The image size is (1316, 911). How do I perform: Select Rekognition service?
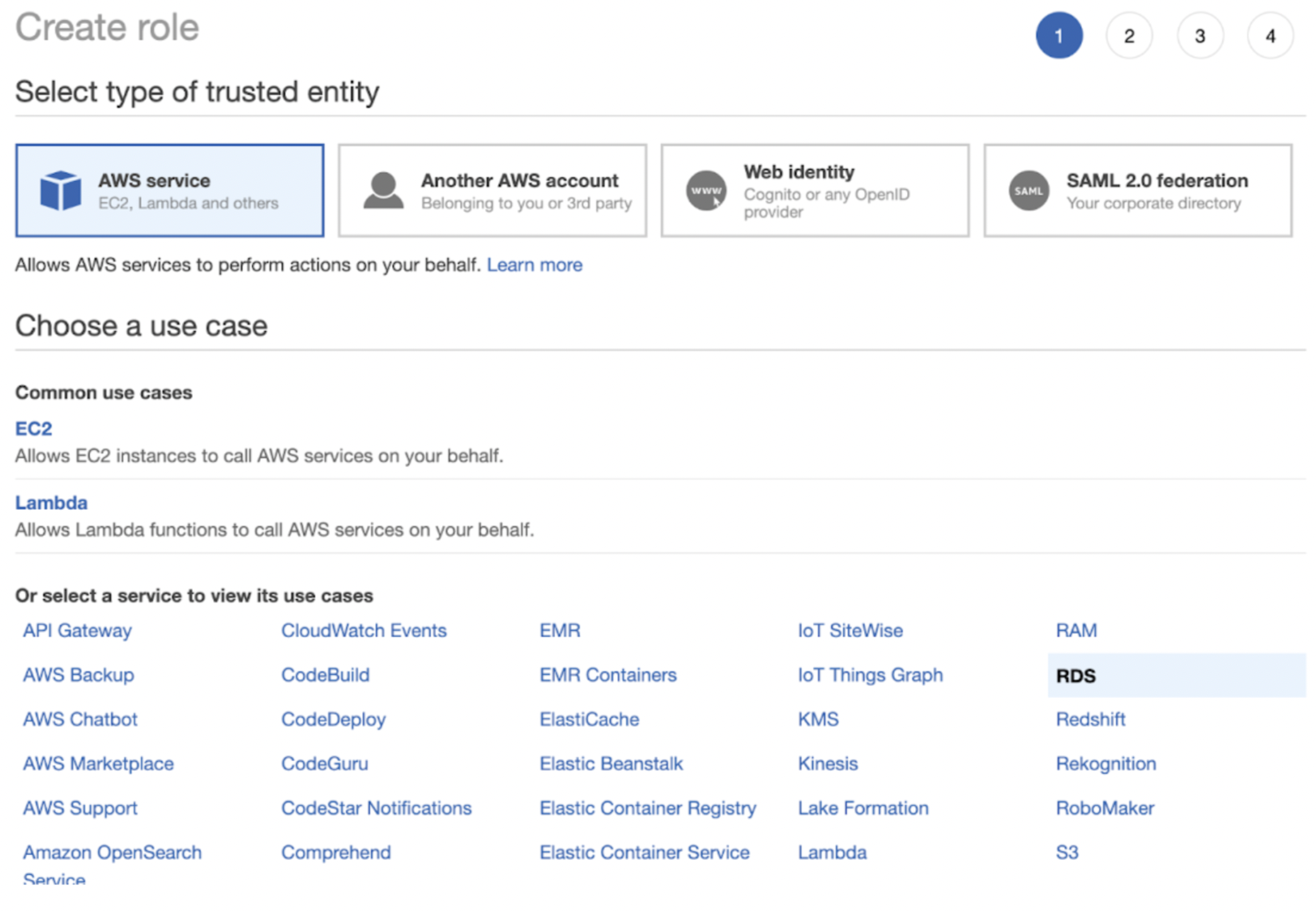click(1105, 763)
